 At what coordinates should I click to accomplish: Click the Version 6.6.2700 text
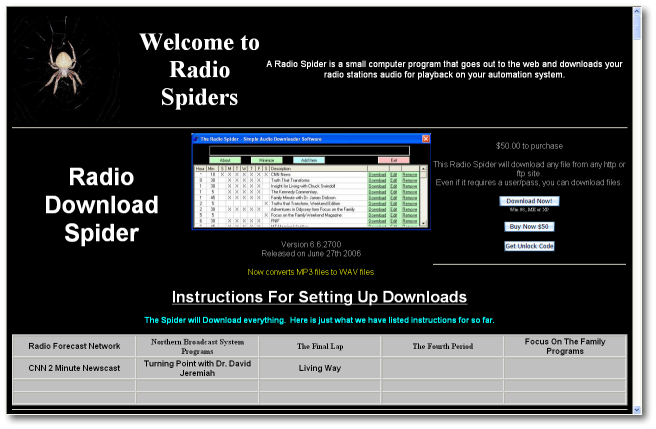click(x=311, y=244)
